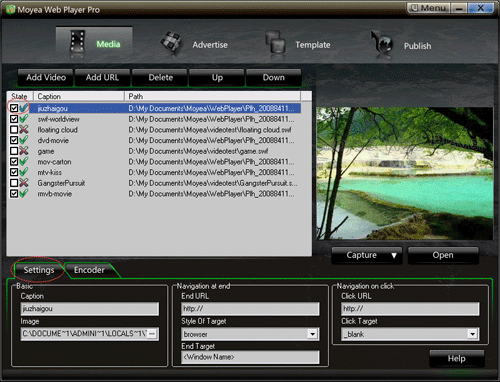Uncheck the mtv-kiss checkbox
The height and width of the screenshot is (382, 500).
click(x=14, y=172)
